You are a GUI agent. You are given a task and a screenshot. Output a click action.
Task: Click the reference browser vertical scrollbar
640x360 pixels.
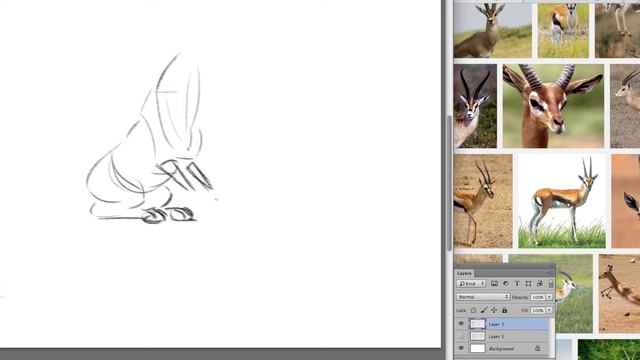pyautogui.click(x=449, y=183)
